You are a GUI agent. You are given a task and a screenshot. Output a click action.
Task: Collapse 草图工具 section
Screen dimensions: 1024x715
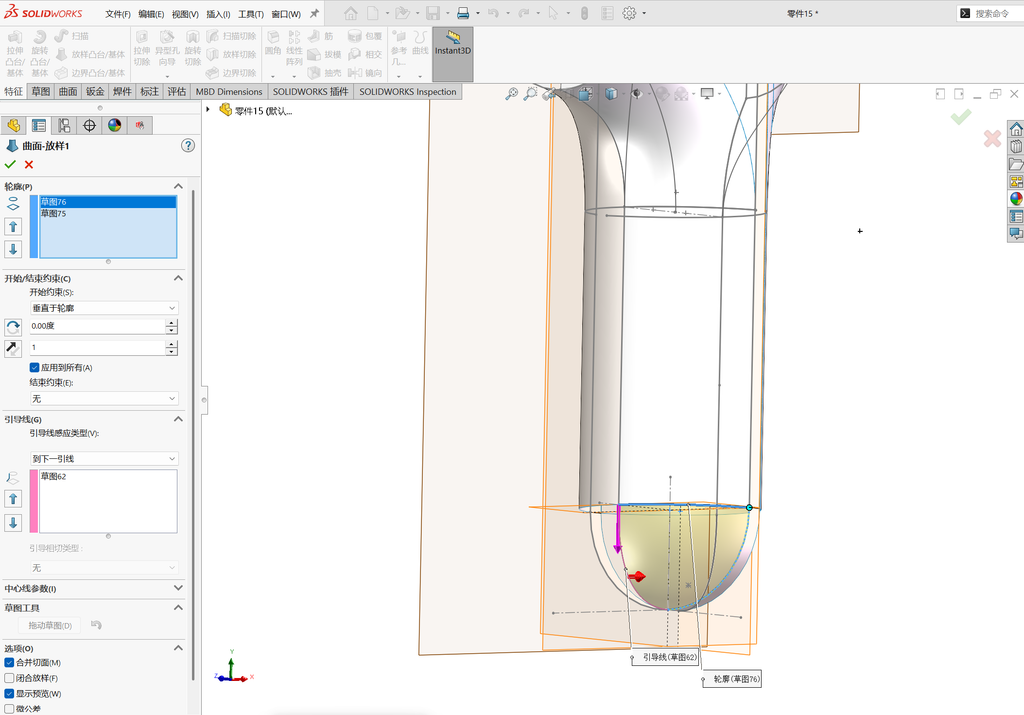pyautogui.click(x=178, y=608)
